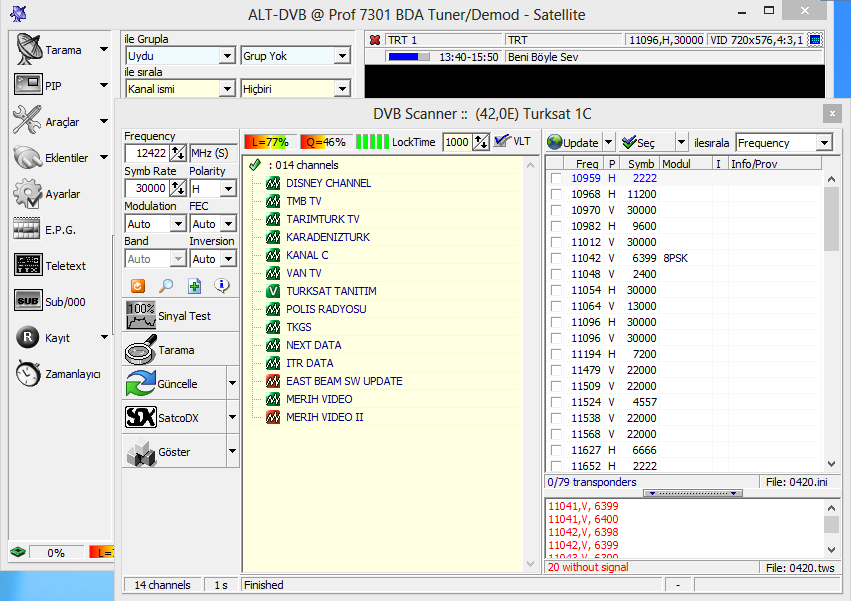Click the blue grid icon after VID info
This screenshot has width=851, height=601.
[815, 40]
